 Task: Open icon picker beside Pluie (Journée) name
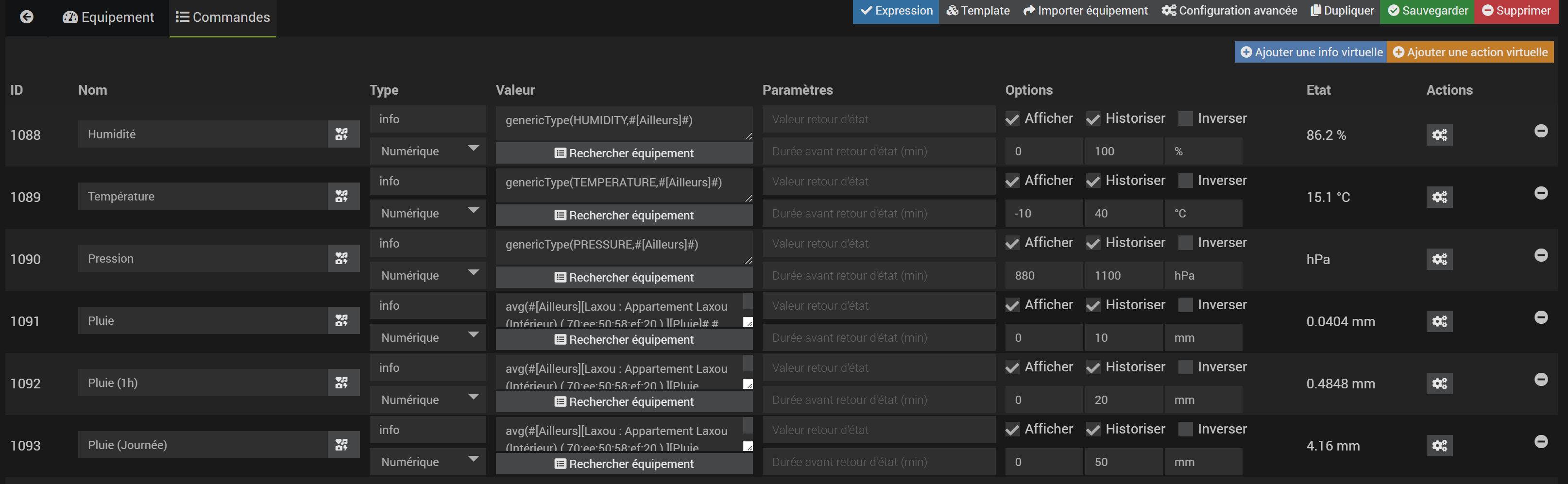[x=342, y=445]
